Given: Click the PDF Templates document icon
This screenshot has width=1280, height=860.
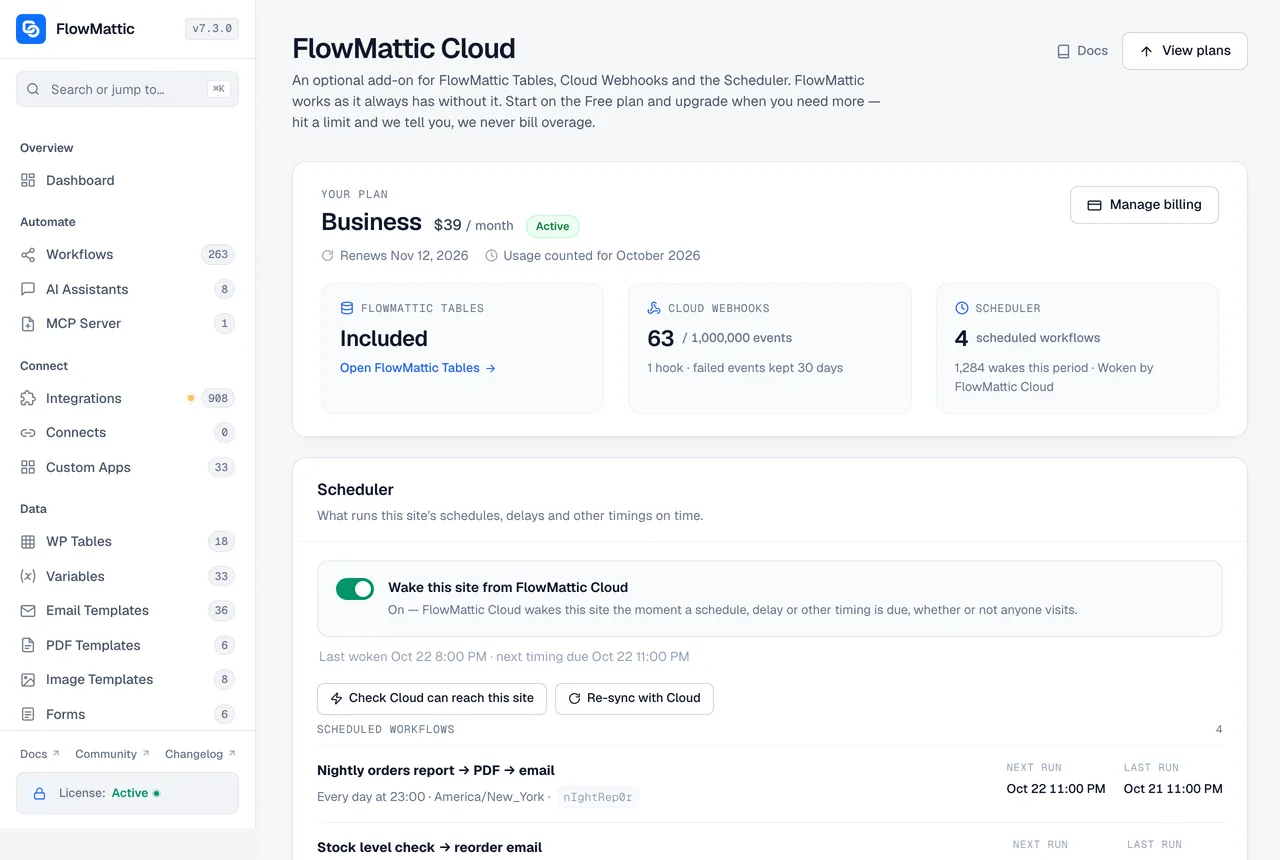Looking at the screenshot, I should click(28, 645).
